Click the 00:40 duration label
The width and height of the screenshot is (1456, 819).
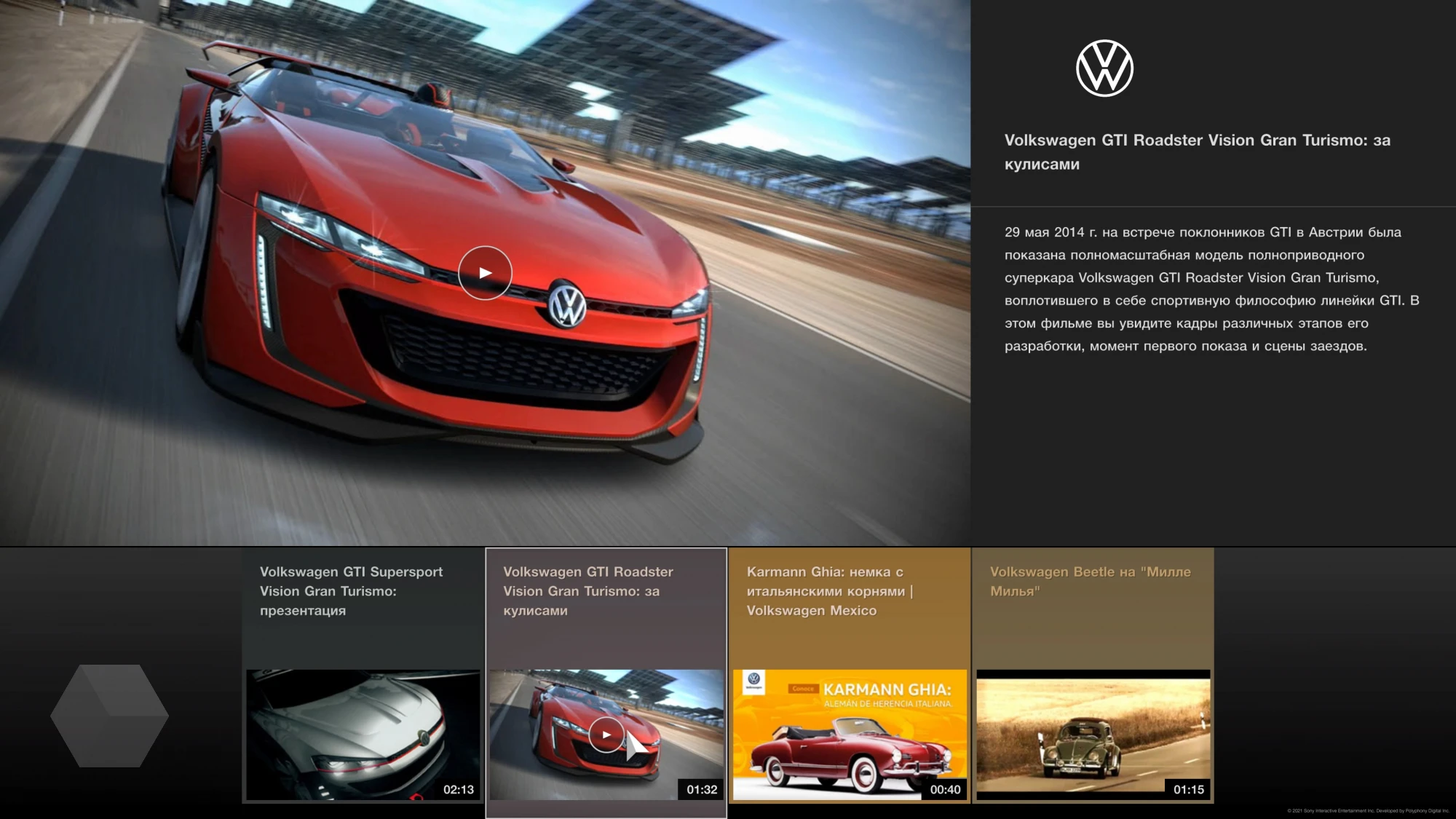tap(945, 789)
